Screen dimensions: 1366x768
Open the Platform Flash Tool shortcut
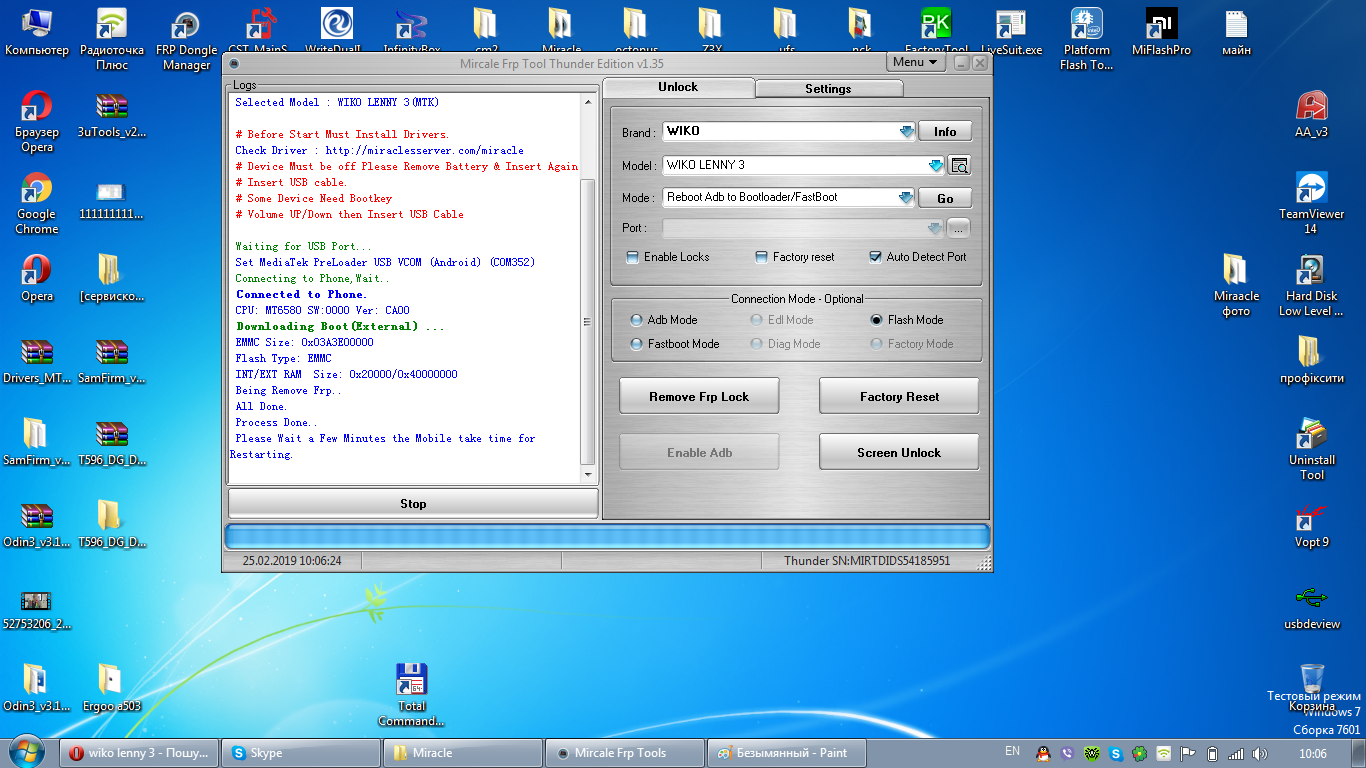coord(1087,39)
